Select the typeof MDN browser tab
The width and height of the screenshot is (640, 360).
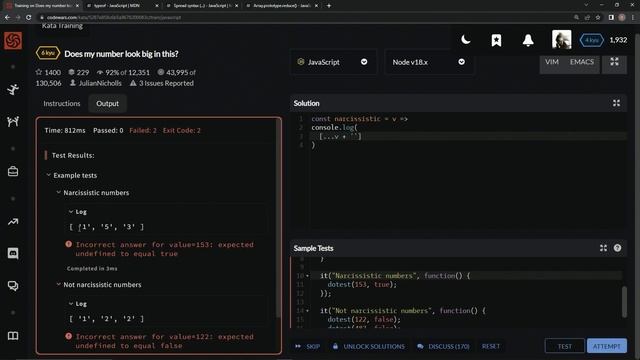coord(121,6)
